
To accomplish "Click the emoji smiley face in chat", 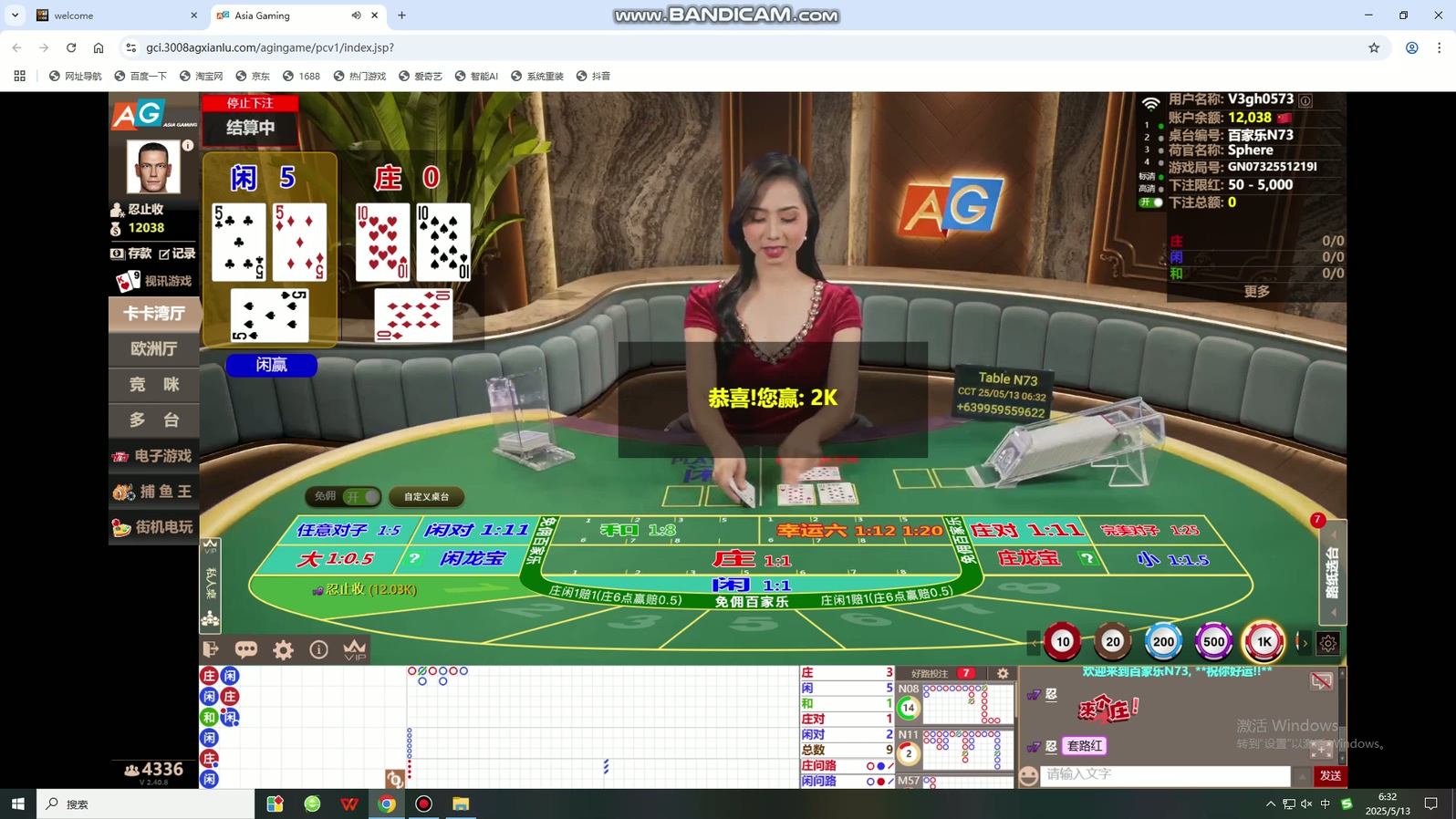I will tap(1029, 775).
